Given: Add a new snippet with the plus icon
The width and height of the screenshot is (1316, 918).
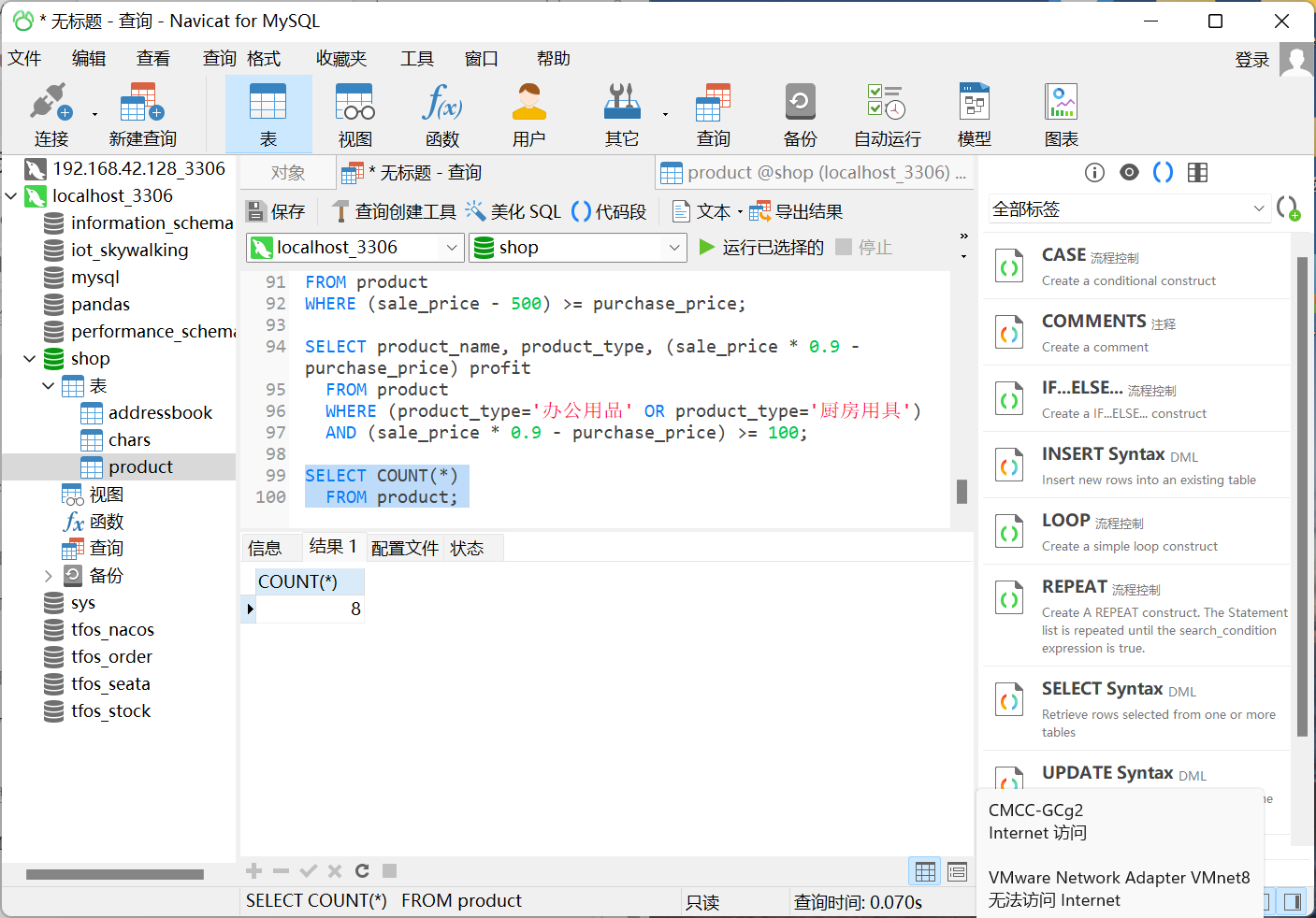Looking at the screenshot, I should coord(1289,208).
